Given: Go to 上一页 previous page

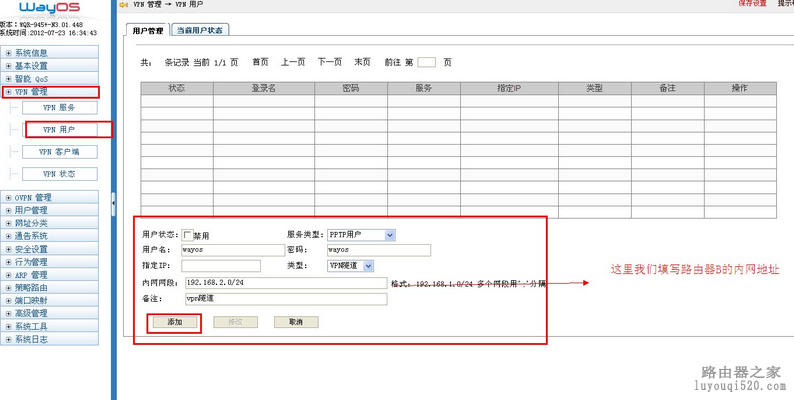Looking at the screenshot, I should point(293,62).
